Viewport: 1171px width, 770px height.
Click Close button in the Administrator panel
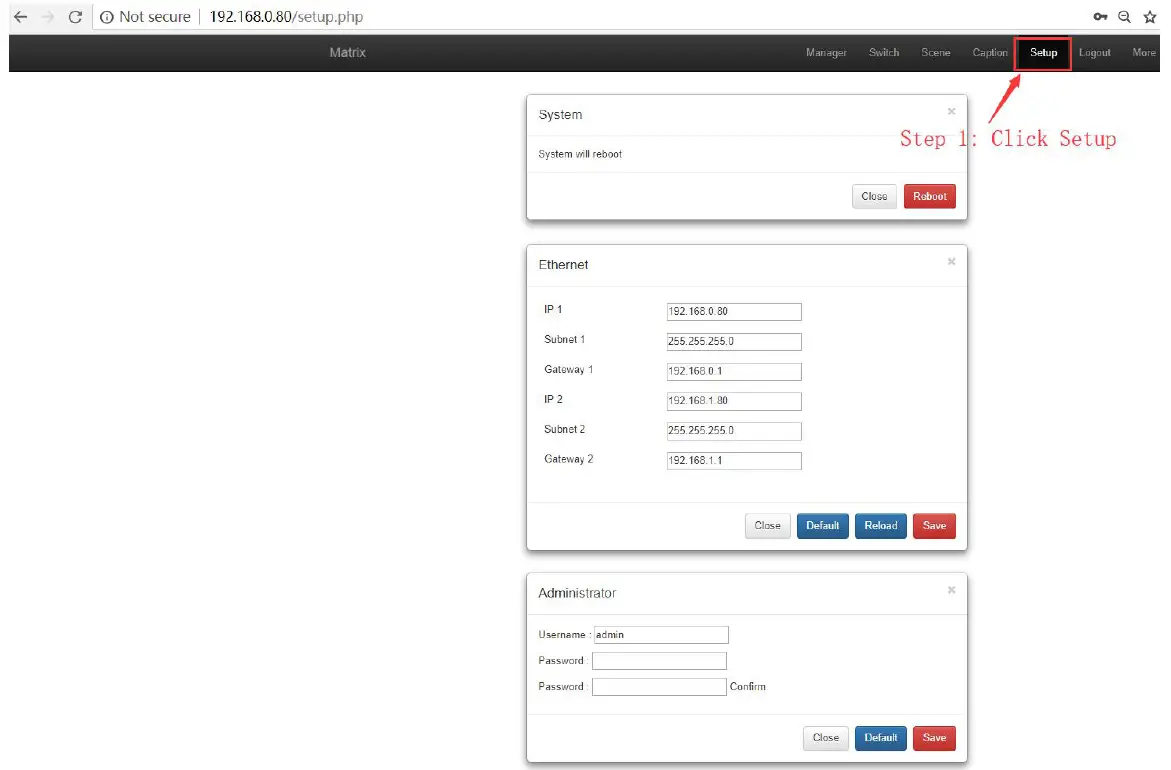[825, 738]
